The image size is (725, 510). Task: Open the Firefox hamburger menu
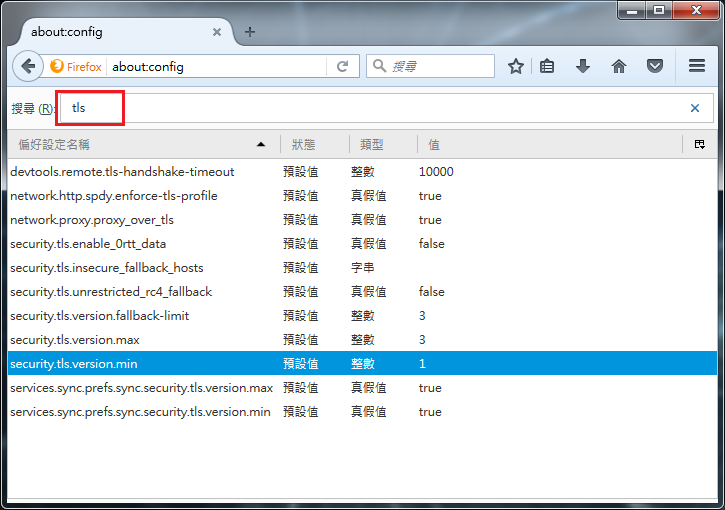pyautogui.click(x=697, y=66)
